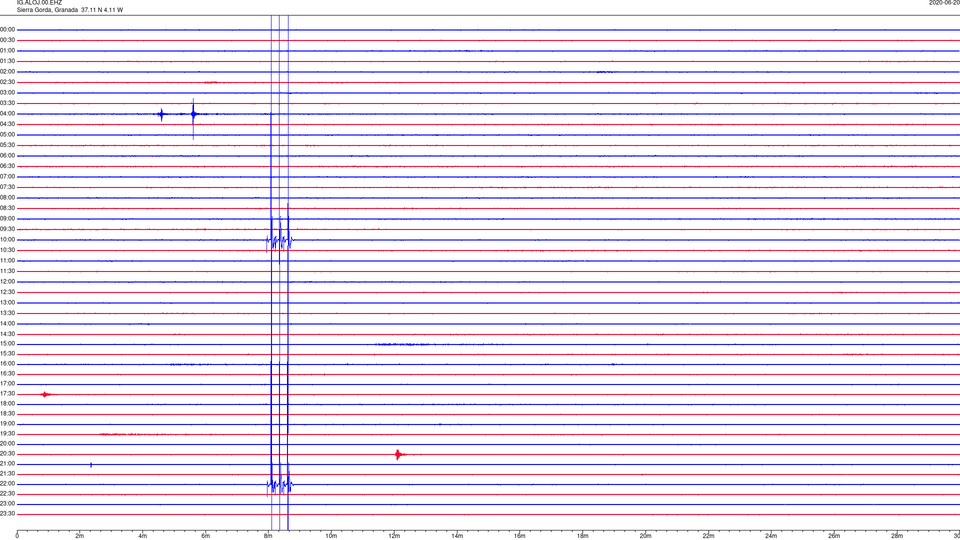The width and height of the screenshot is (960, 540).
Task: Click the 8m tick on the minute axis
Action: [x=268, y=536]
